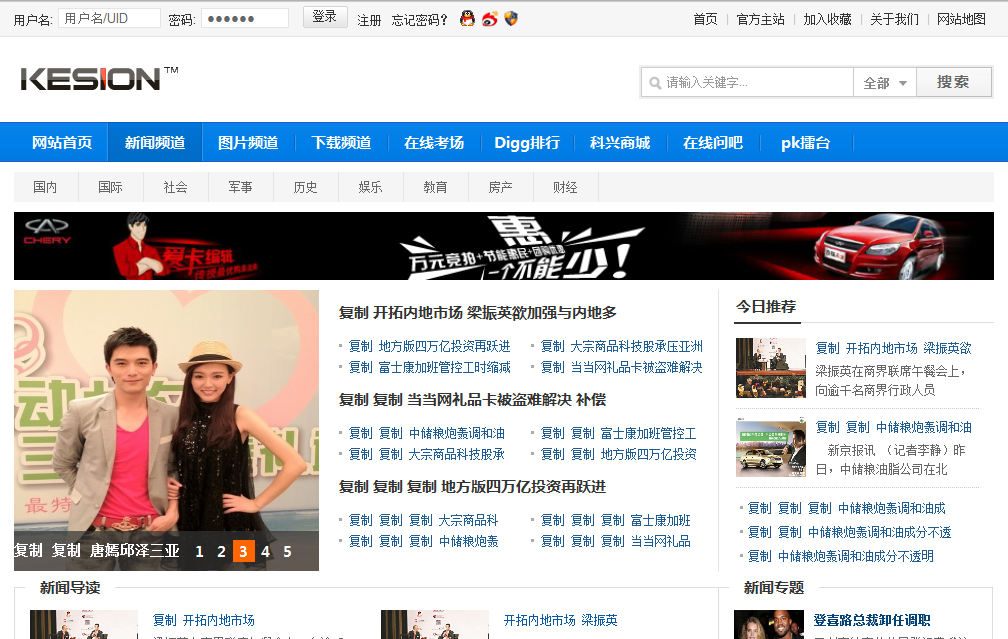Viewport: 1008px width, 639px height.
Task: Switch slideshow to slide 5
Action: click(287, 551)
